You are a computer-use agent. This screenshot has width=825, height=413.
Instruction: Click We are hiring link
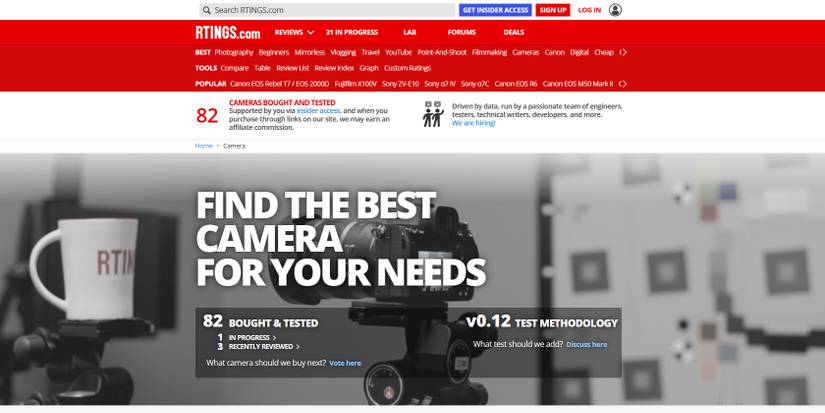(474, 123)
